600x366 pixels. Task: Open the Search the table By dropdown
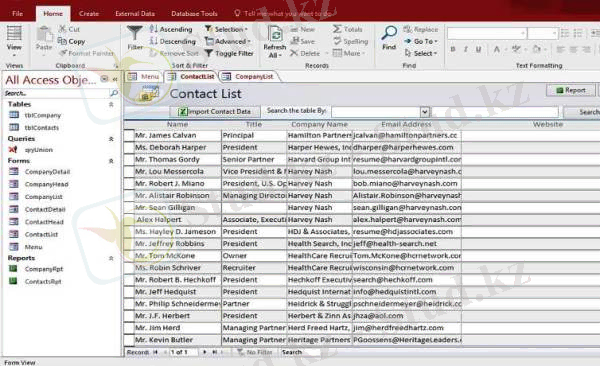(x=424, y=112)
